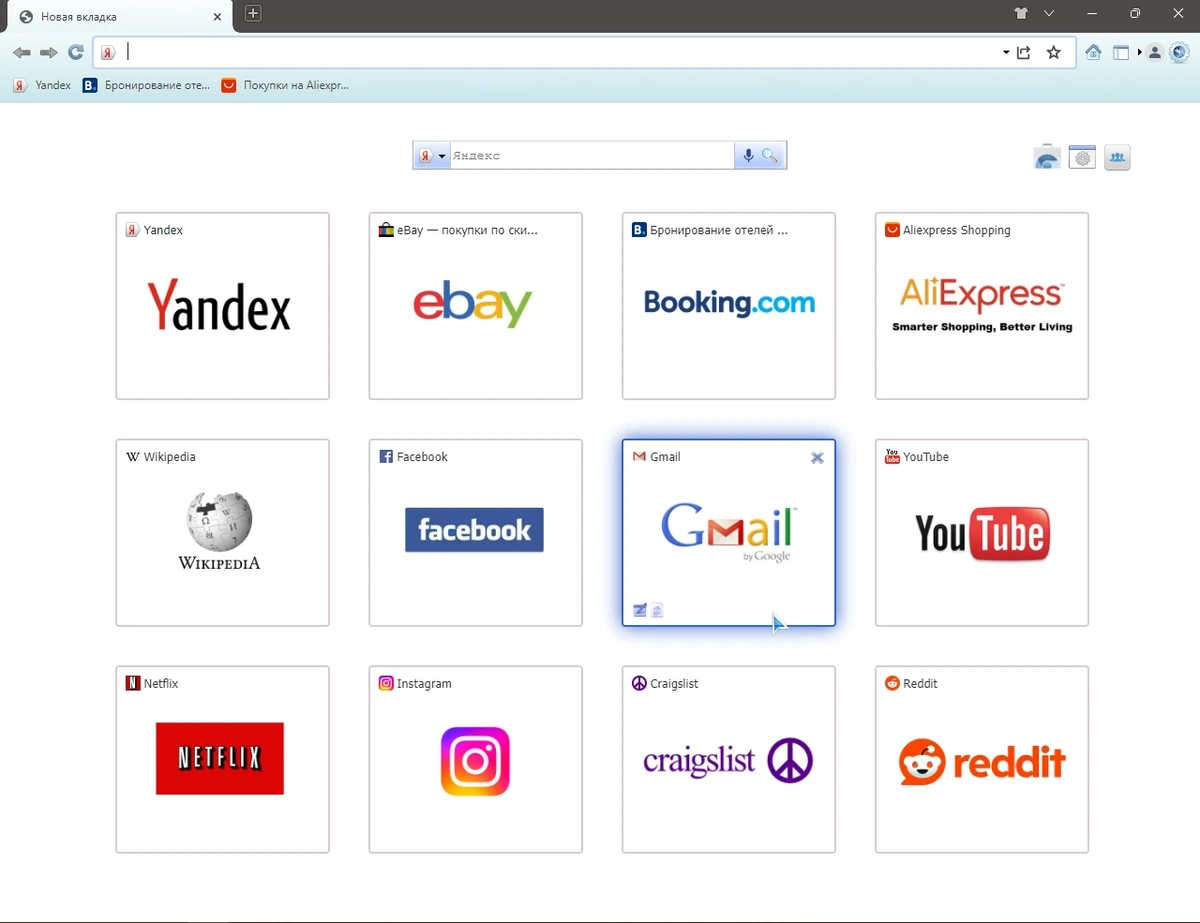The image size is (1200, 923).
Task: Open the AliExpress Shopping tile
Action: click(981, 305)
